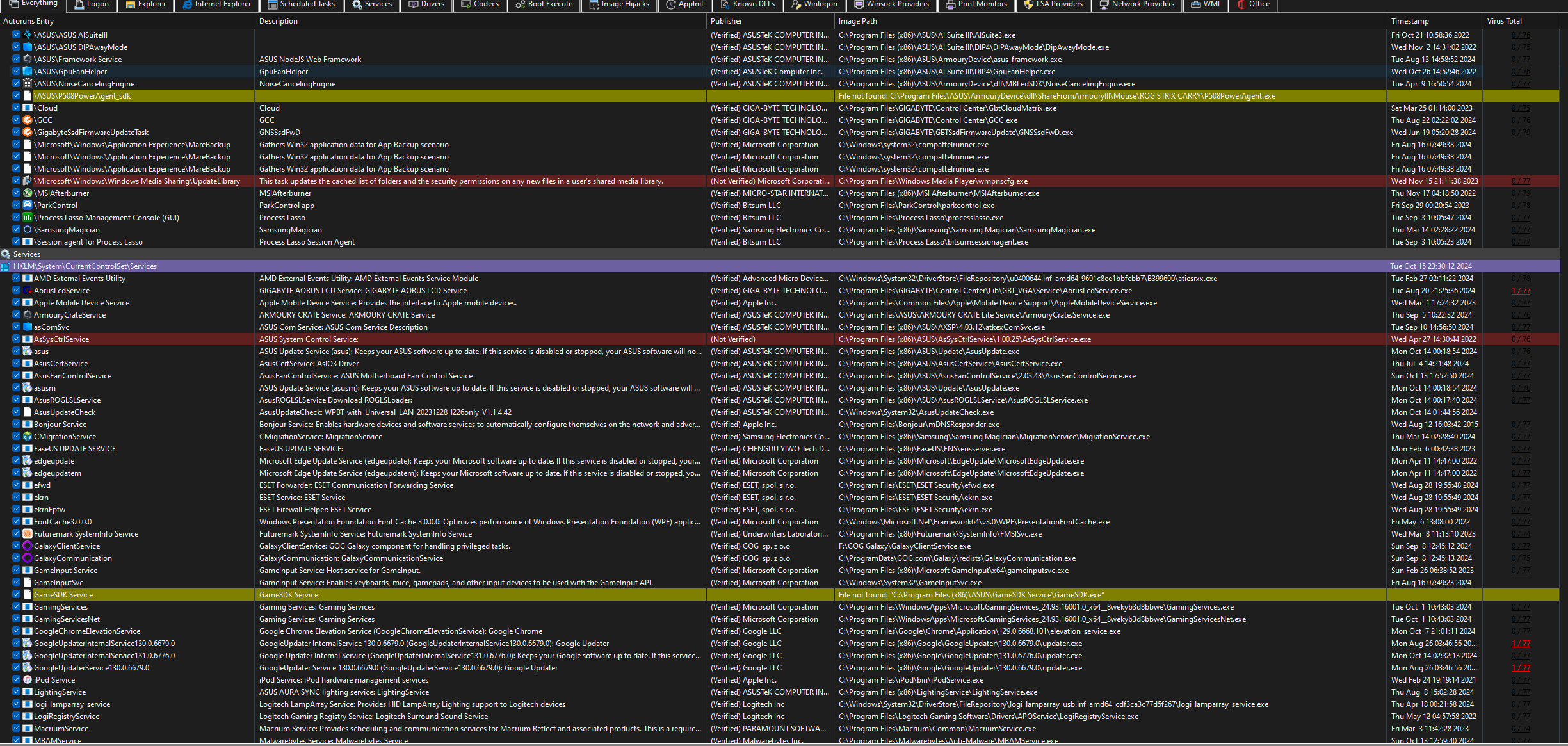
Task: Sort by the Timestamp column header
Action: coord(1410,21)
